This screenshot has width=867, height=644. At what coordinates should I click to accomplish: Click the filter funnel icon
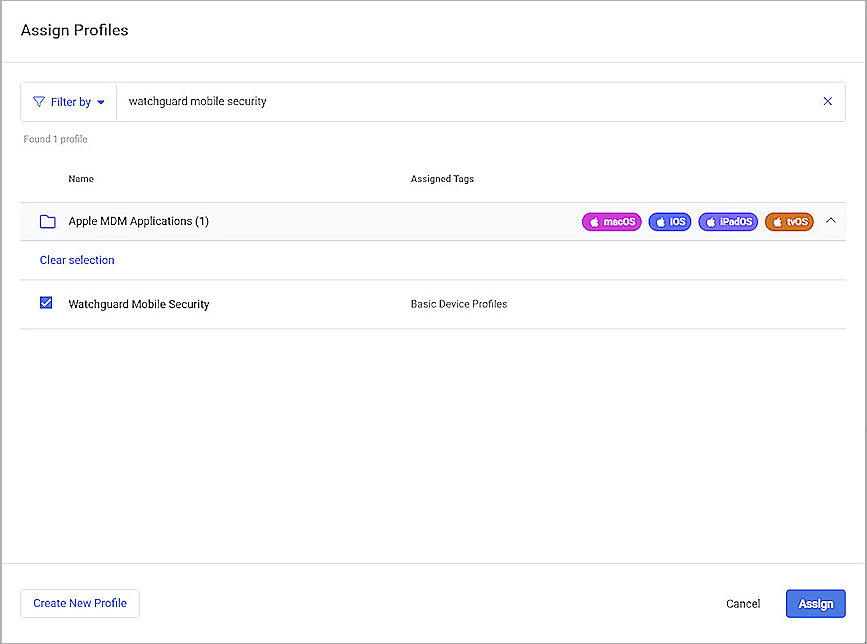[40, 101]
